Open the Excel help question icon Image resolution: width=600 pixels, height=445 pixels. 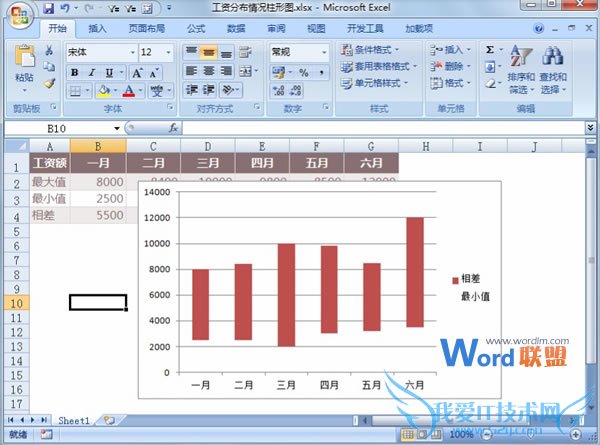(x=538, y=29)
